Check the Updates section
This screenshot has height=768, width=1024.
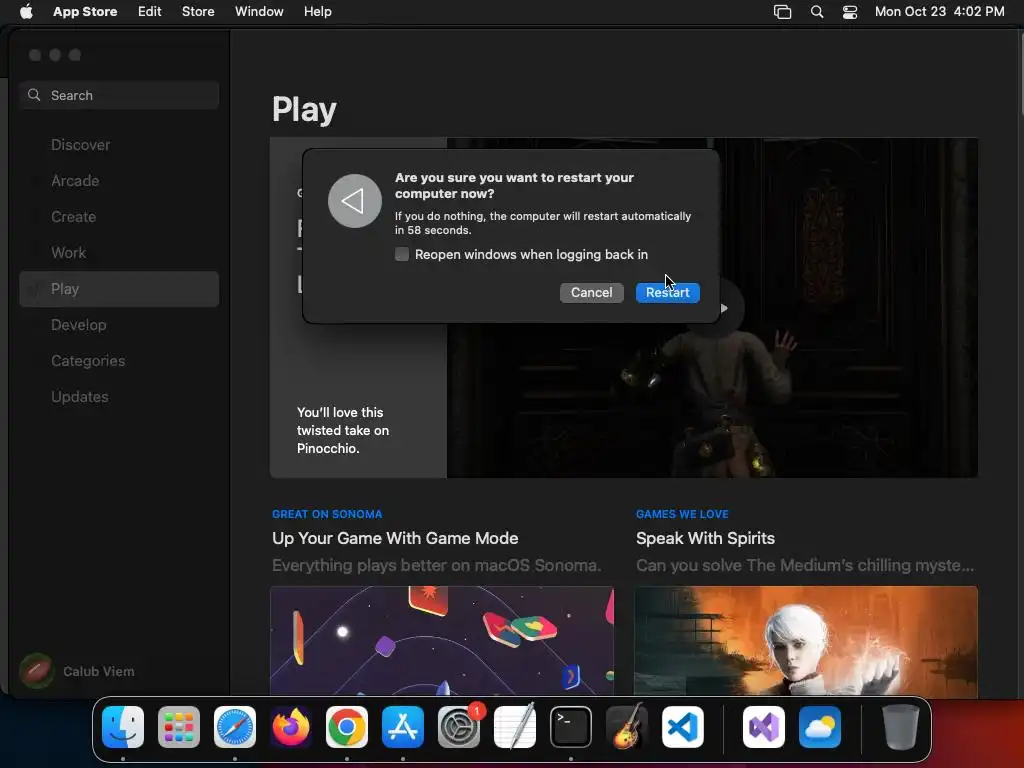119,396
